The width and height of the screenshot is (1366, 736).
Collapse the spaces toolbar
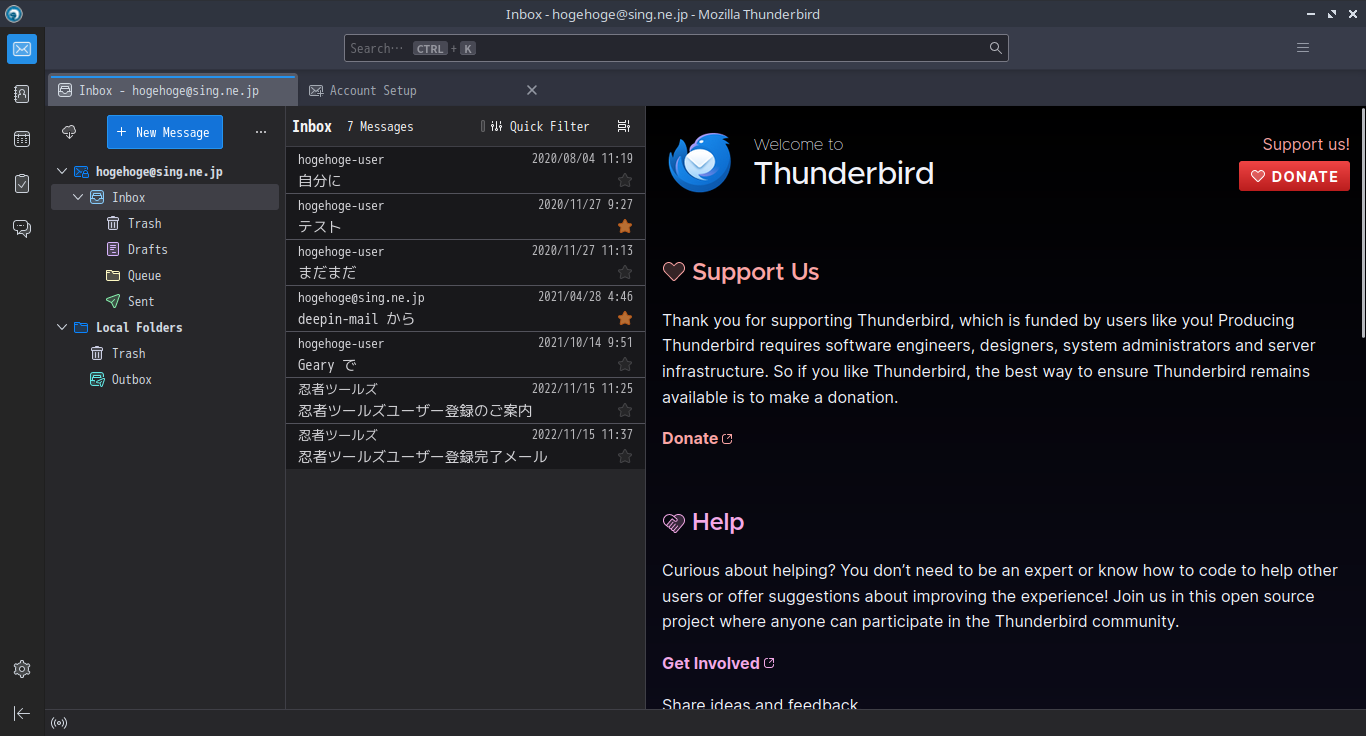click(22, 713)
